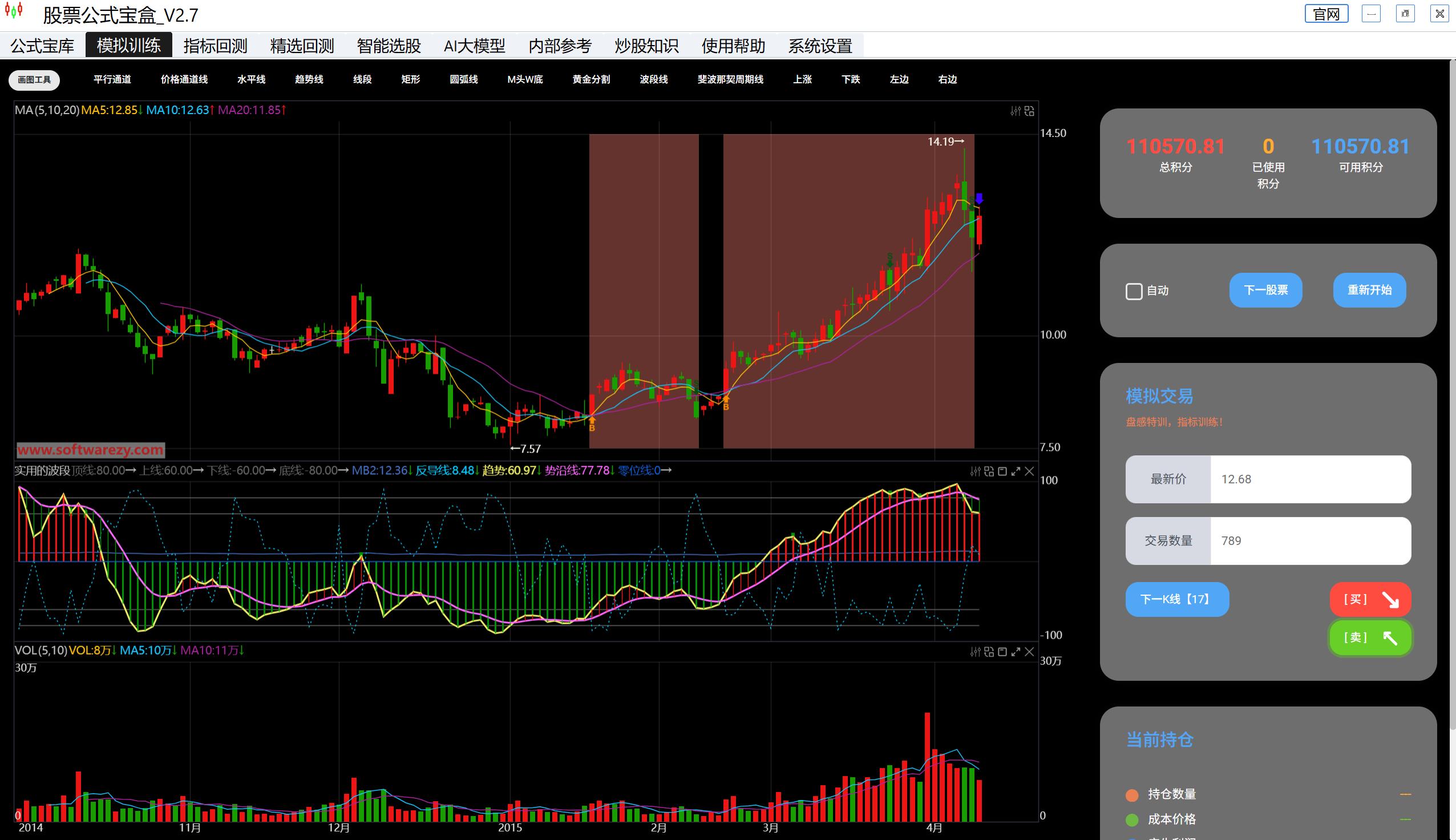The width and height of the screenshot is (1456, 840).
Task: Open 实用的波段 panel settings sliders icon
Action: 976,471
